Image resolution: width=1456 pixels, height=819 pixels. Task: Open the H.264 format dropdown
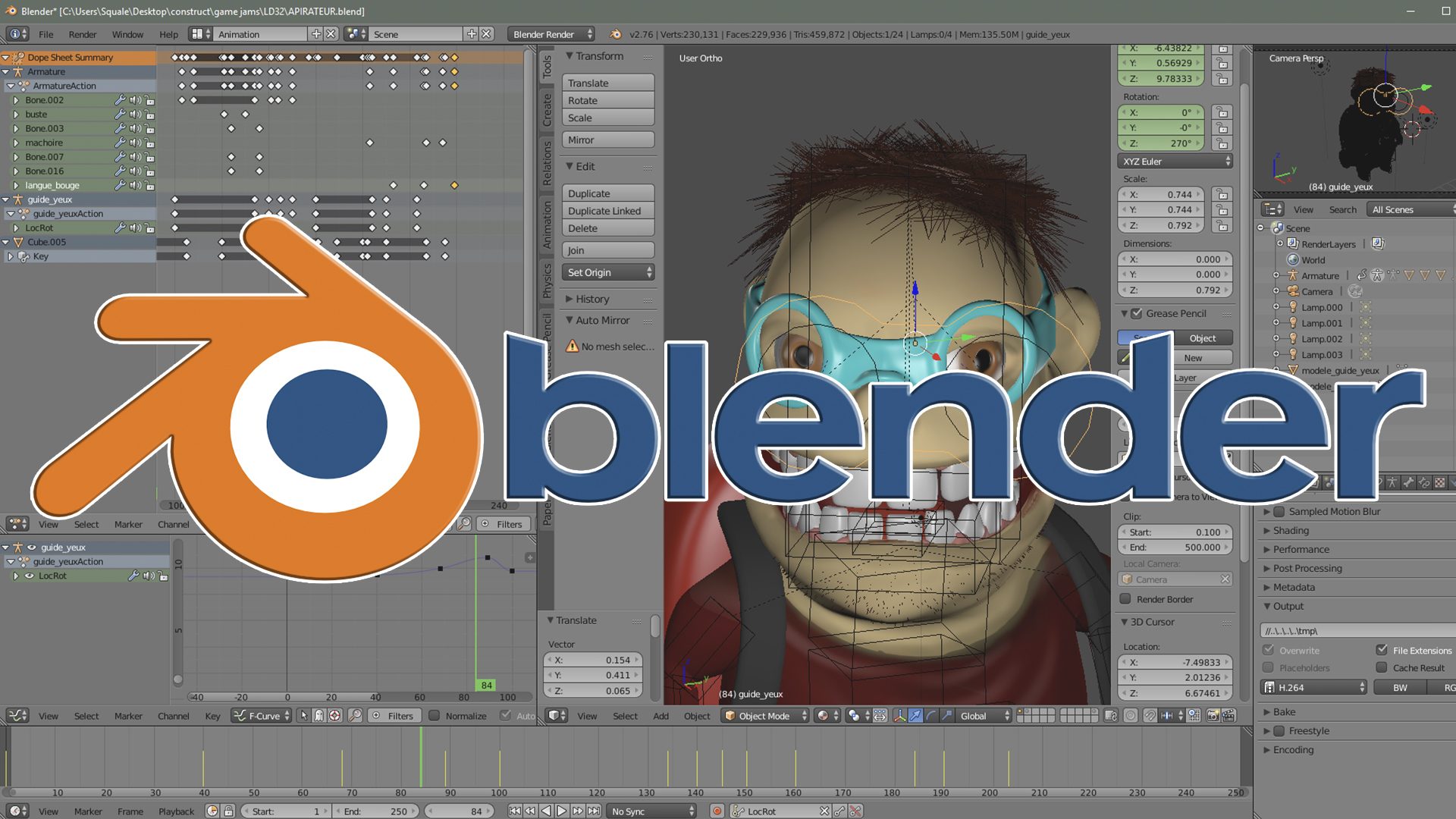pyautogui.click(x=1313, y=688)
